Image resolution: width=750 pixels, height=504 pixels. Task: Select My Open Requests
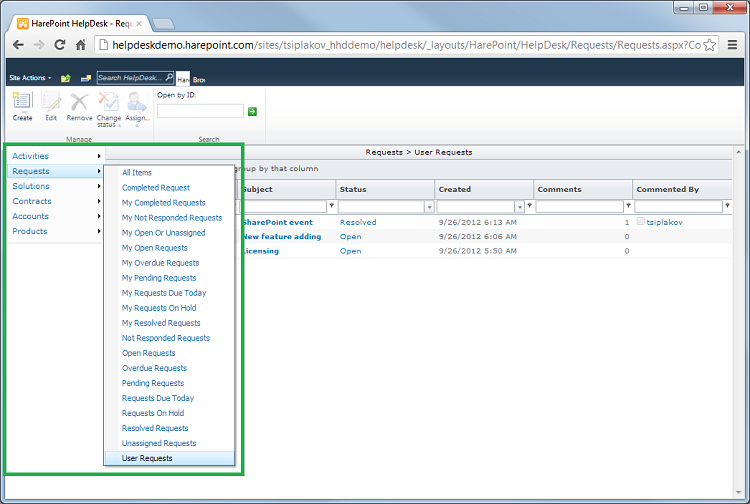154,248
